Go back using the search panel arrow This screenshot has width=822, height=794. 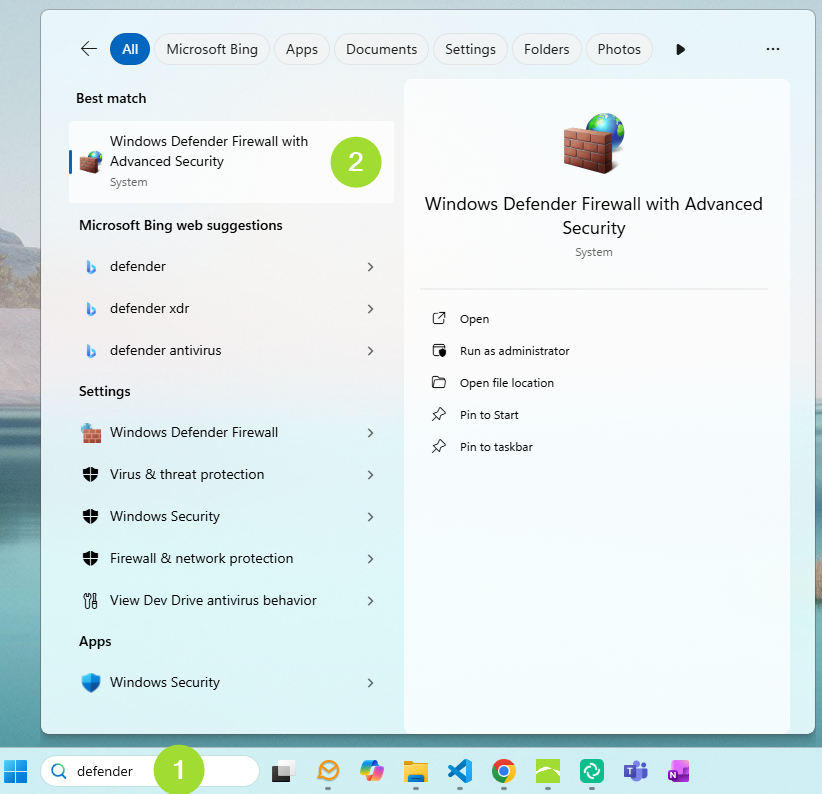(x=89, y=49)
